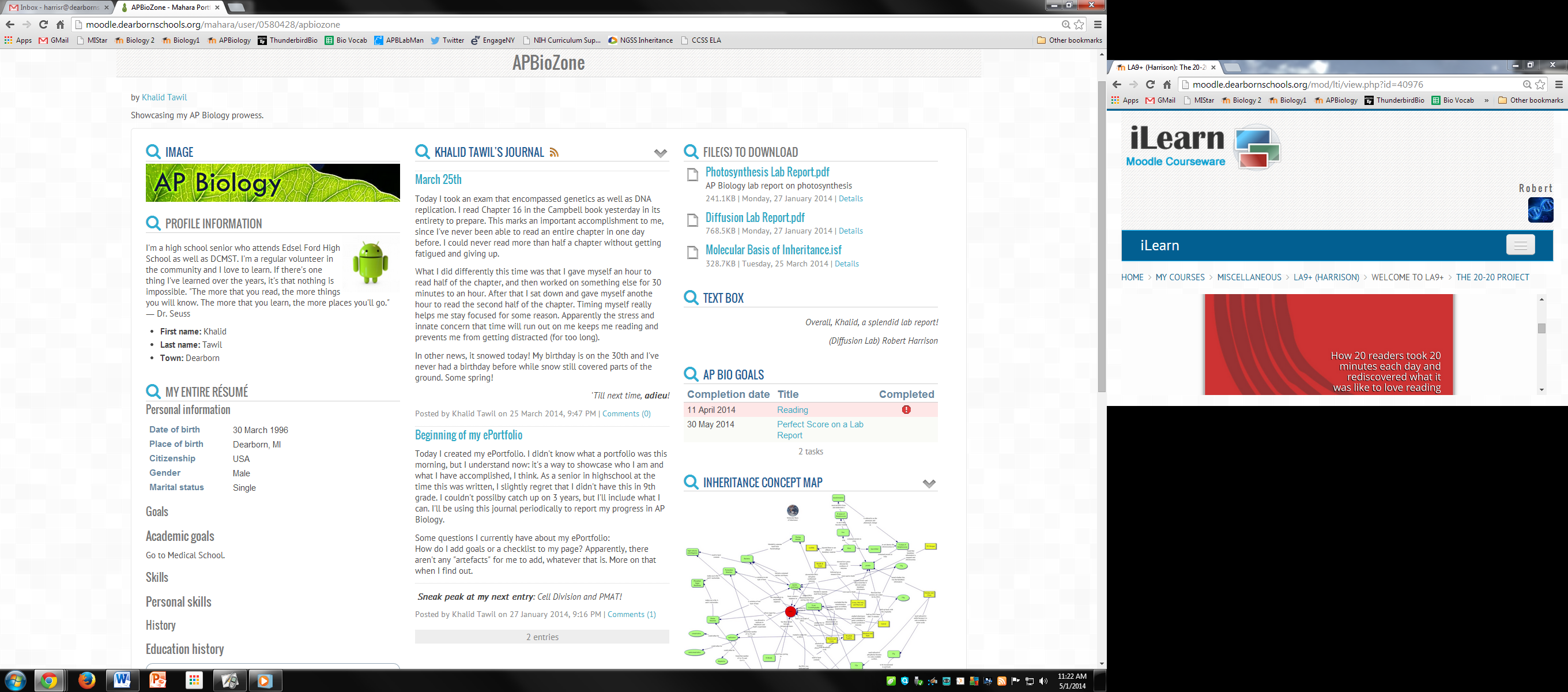Click the file icon of Photosynthesis Lab Report.pdf
This screenshot has height=692, width=1568.
[x=692, y=175]
